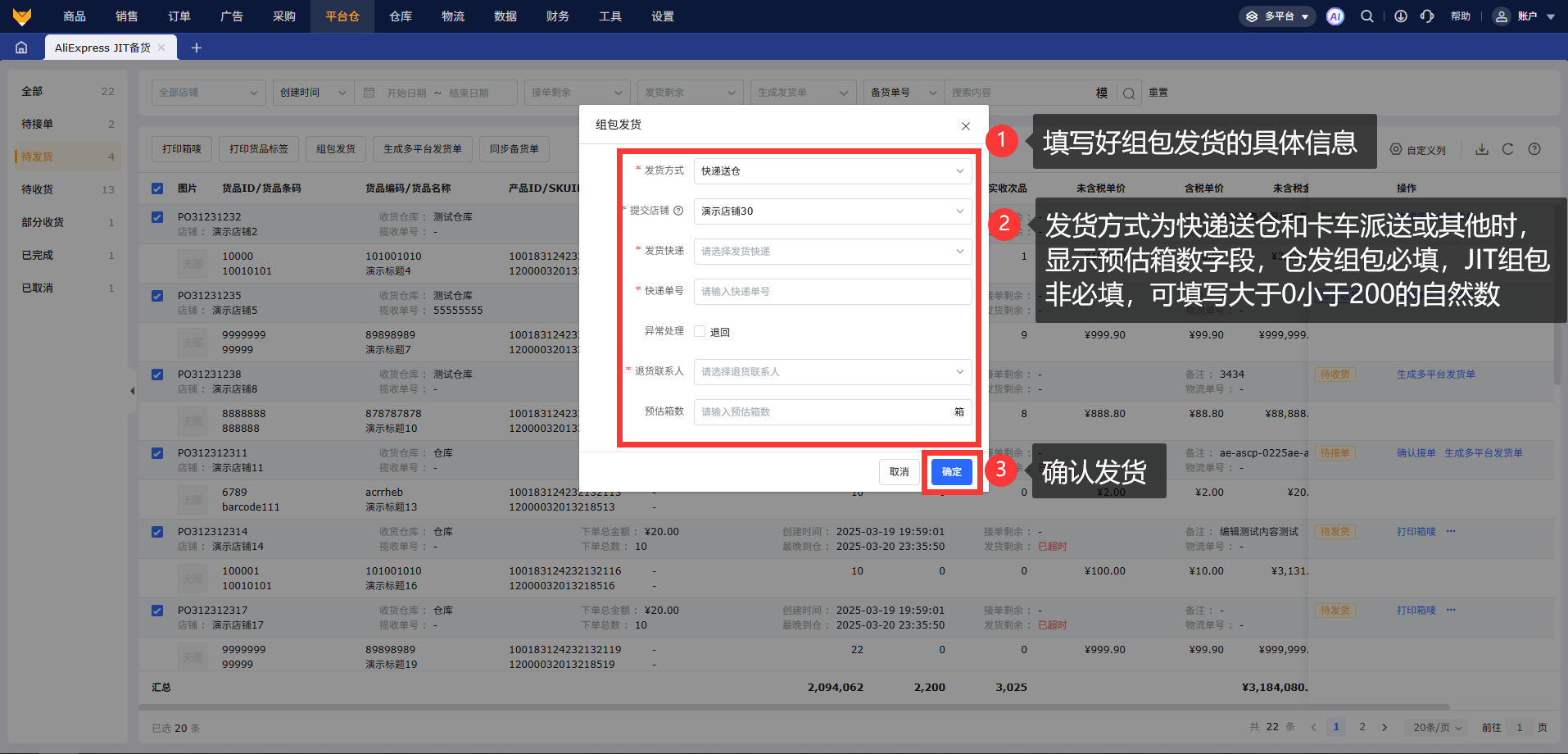
Task: Click the fox logo in the top bar
Action: tap(22, 16)
